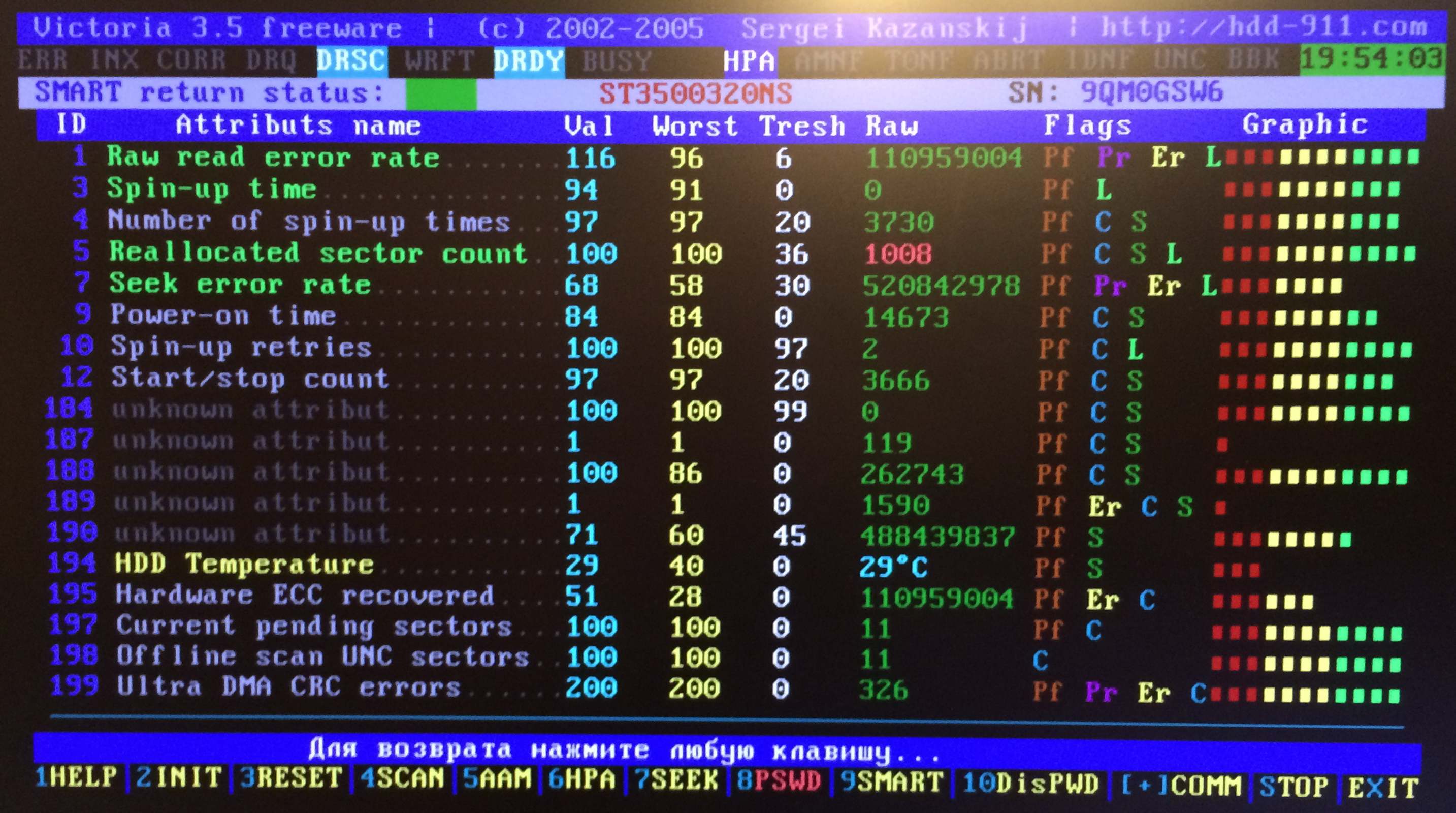
Task: Start 4SCAN from the bottom menu
Action: click(x=402, y=778)
